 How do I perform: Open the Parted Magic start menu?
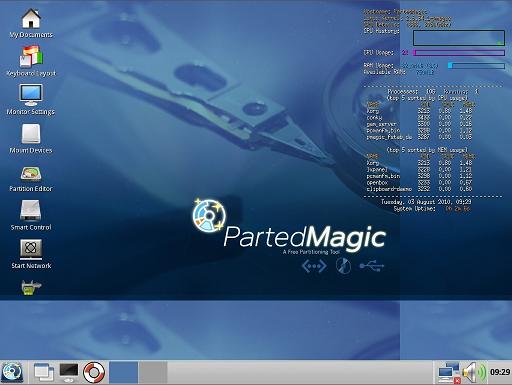pos(12,372)
